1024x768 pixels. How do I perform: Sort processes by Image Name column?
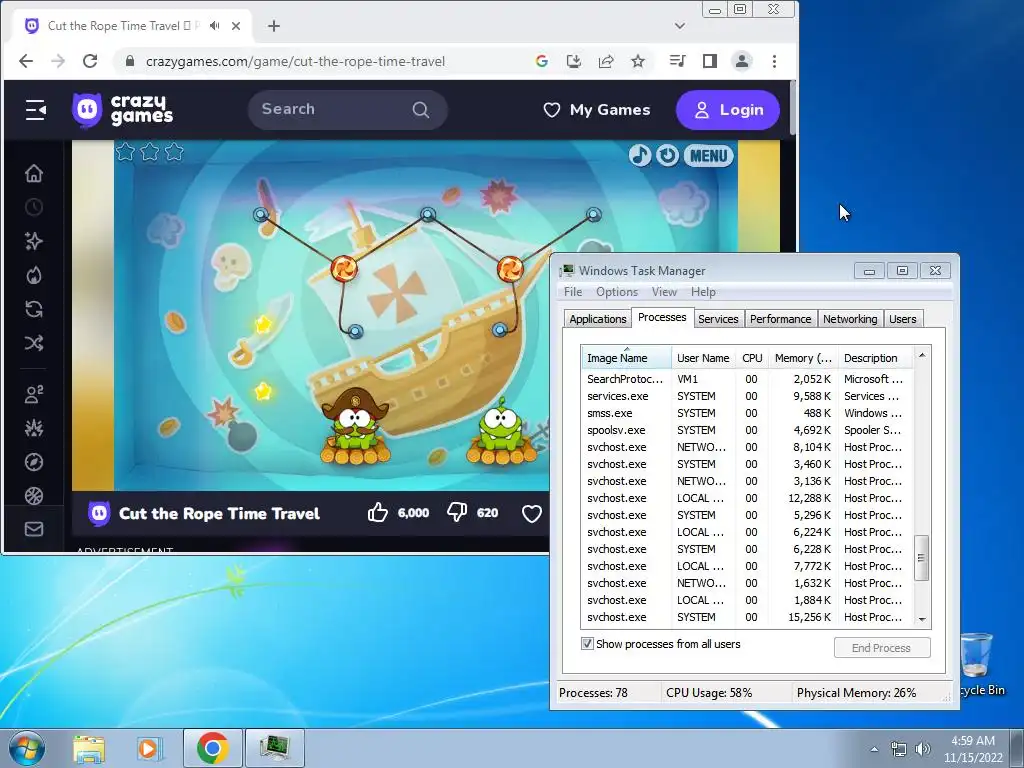point(626,358)
